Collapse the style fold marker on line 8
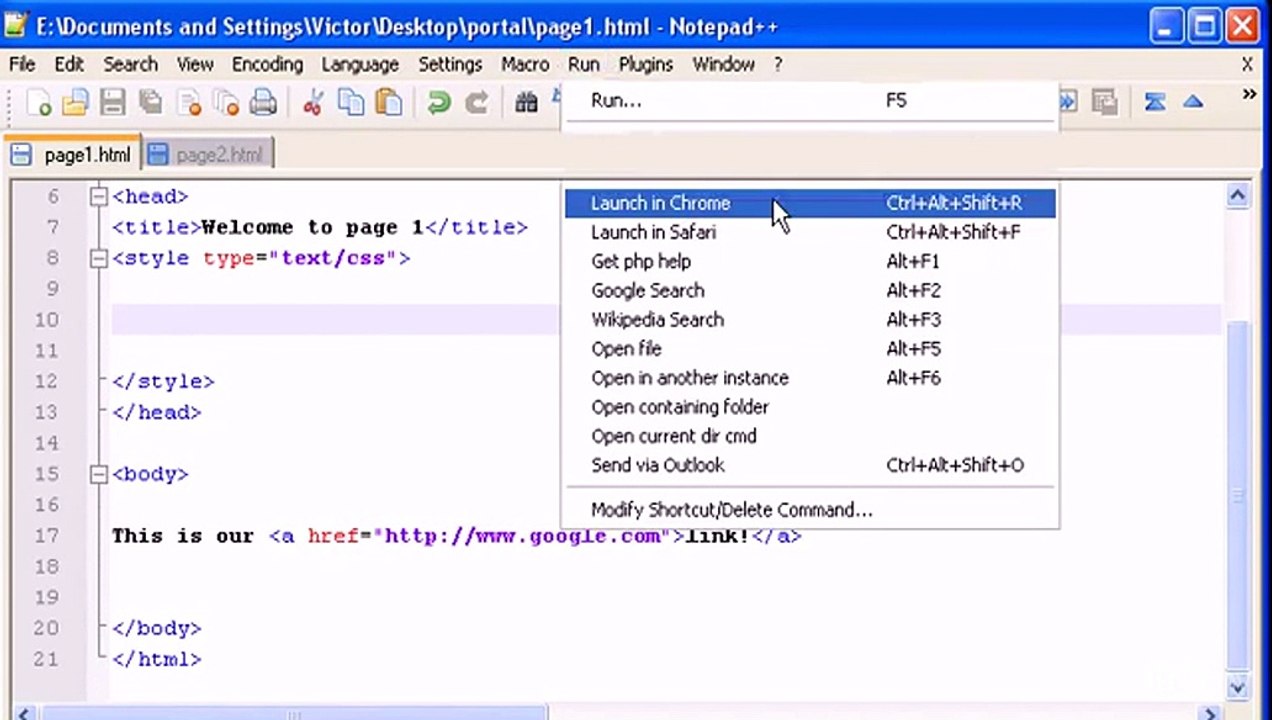 pyautogui.click(x=98, y=258)
